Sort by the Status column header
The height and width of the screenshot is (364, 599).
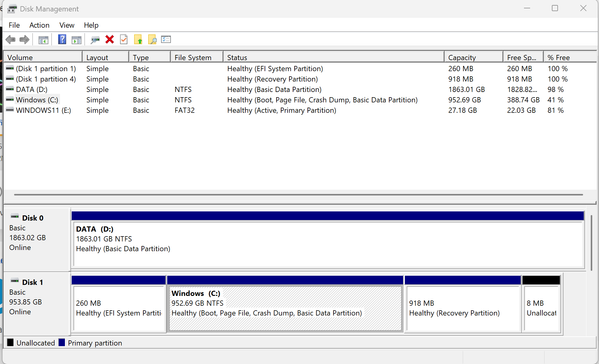tap(333, 57)
